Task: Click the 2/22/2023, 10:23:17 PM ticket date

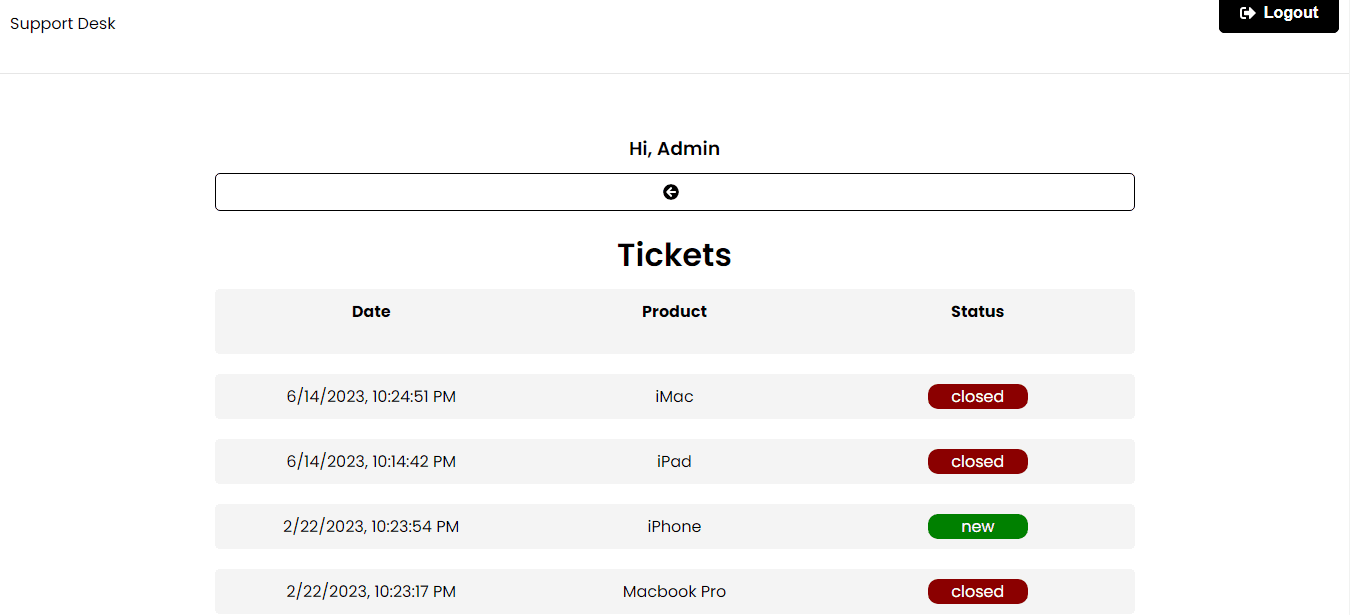Action: click(x=371, y=592)
